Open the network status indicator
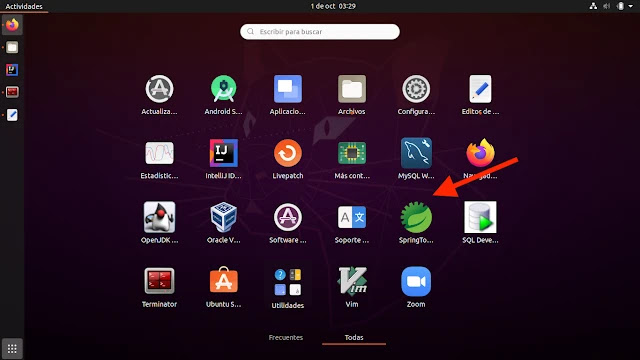Screen dimensions: 640x360 pos(593,6)
